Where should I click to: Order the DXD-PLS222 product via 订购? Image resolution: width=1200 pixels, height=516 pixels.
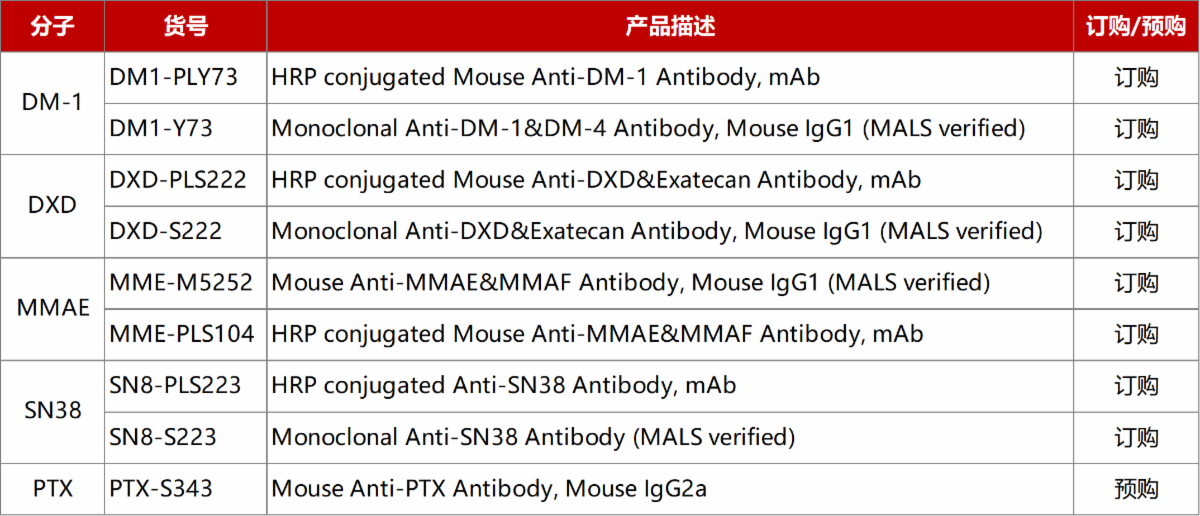click(x=1136, y=181)
